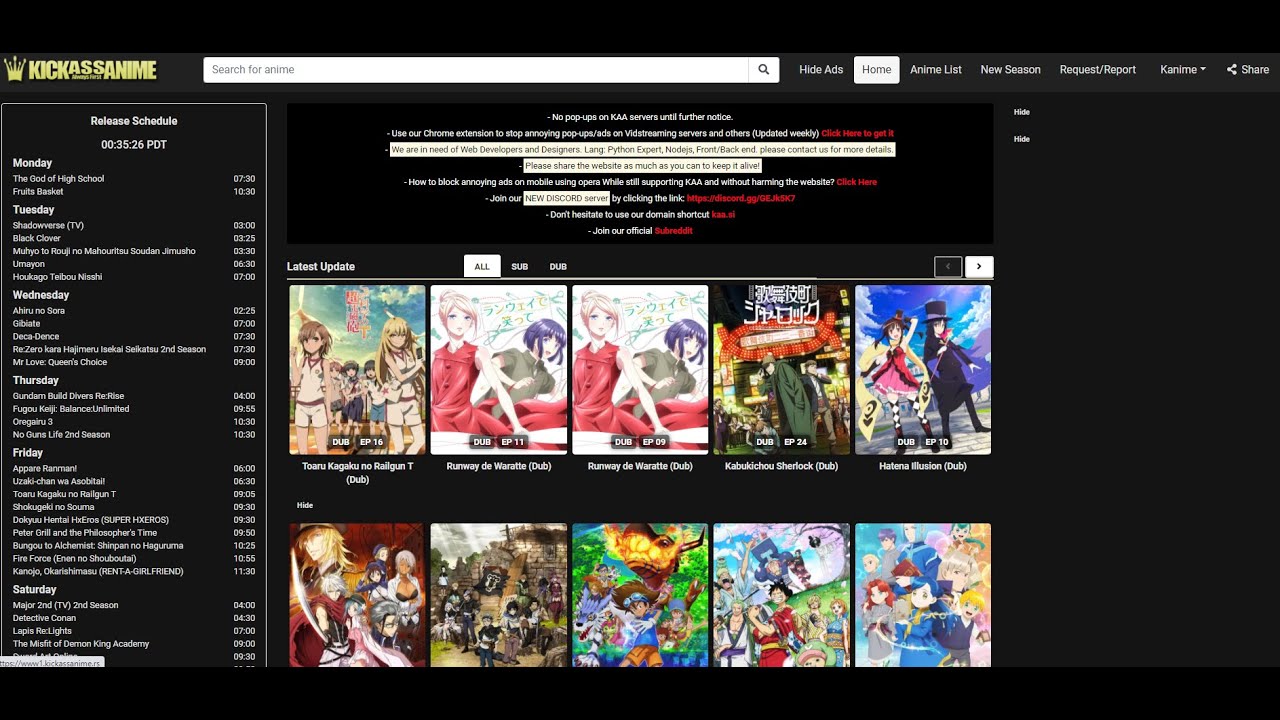This screenshot has width=1280, height=720.
Task: Open Shokugeki no Souma schedule entry
Action: [x=53, y=507]
